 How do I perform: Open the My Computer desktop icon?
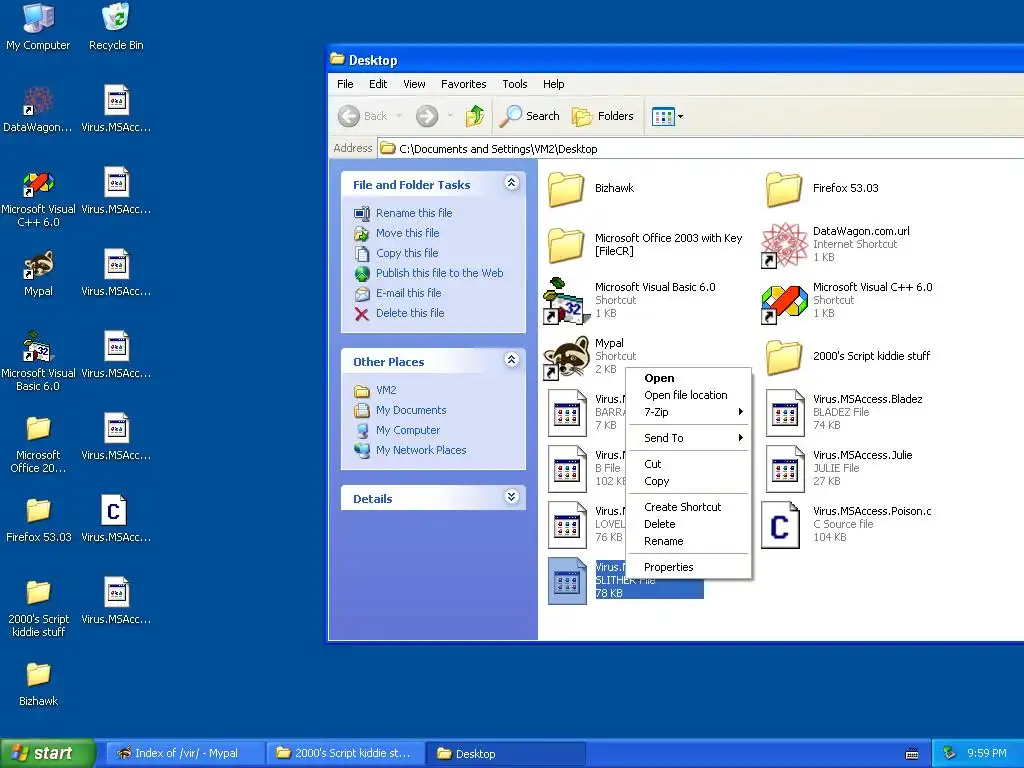(x=38, y=26)
